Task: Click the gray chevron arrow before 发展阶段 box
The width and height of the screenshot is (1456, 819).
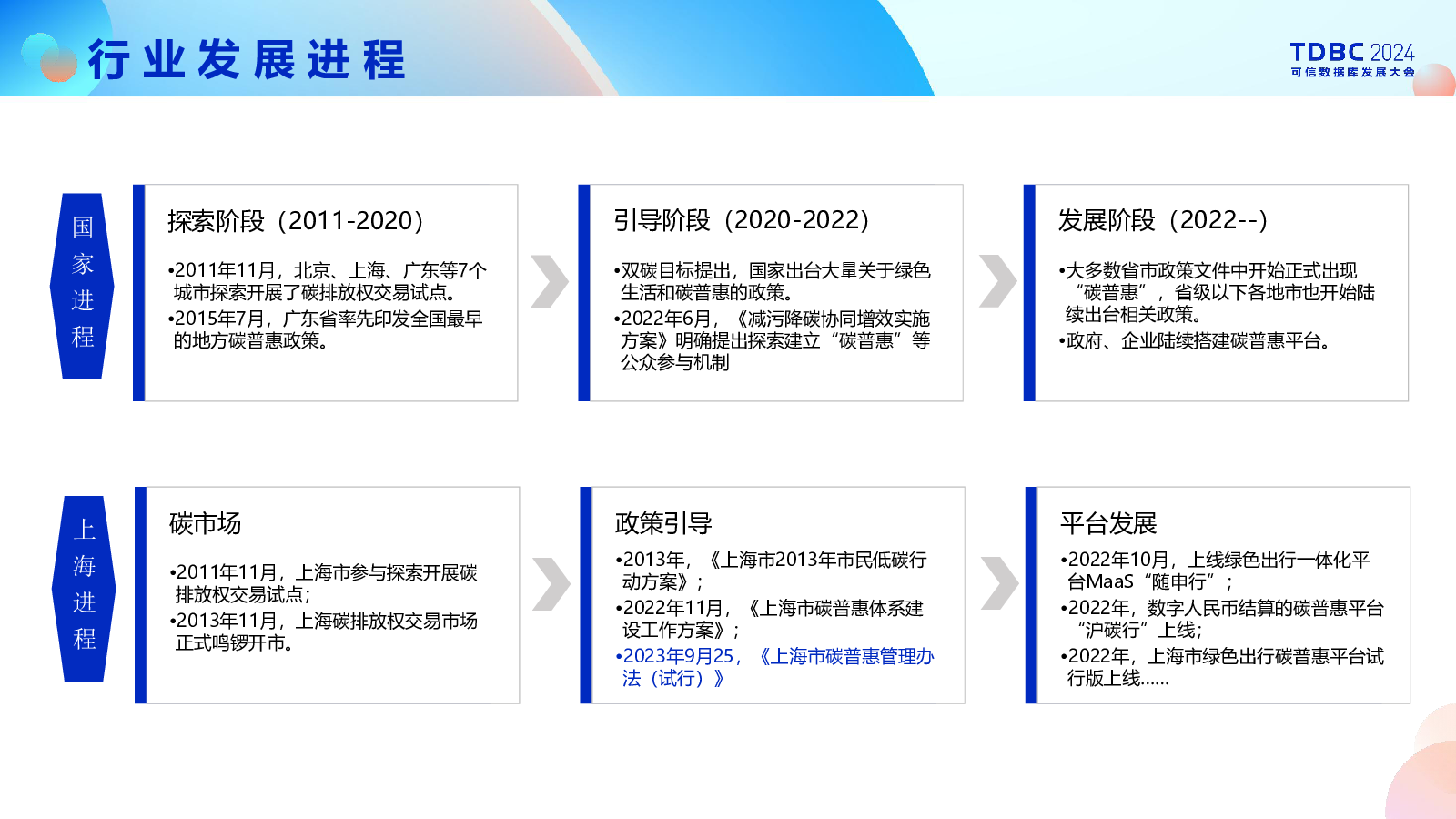Action: 997,281
